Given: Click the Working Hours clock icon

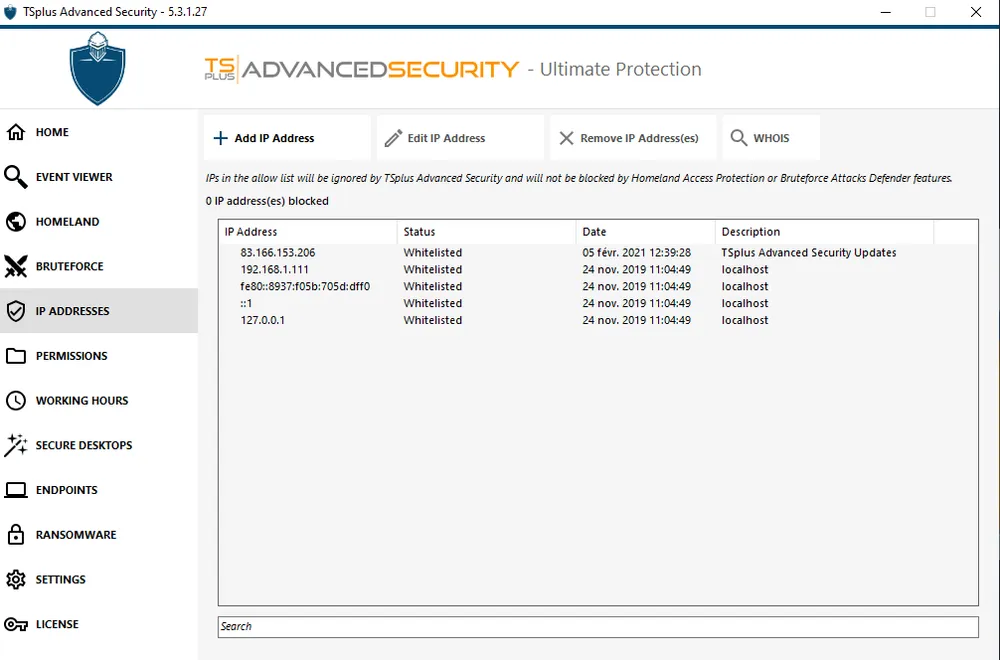Looking at the screenshot, I should (16, 400).
